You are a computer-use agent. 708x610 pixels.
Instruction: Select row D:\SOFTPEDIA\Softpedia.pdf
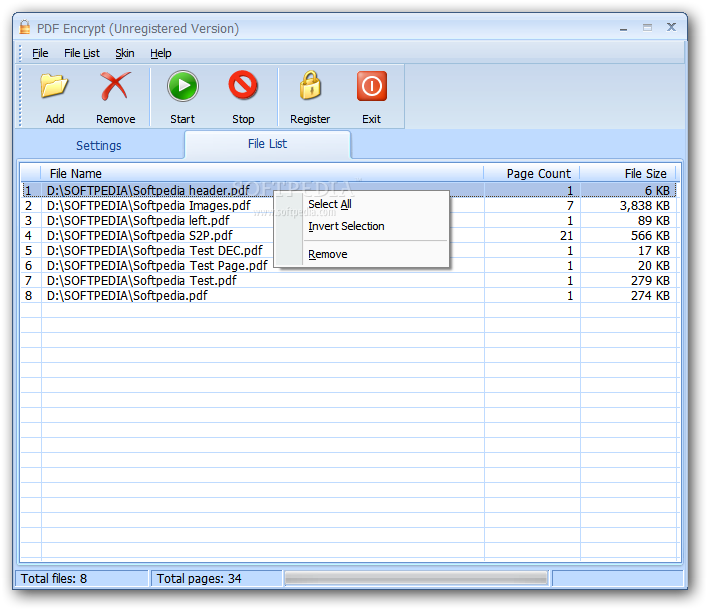pos(349,295)
